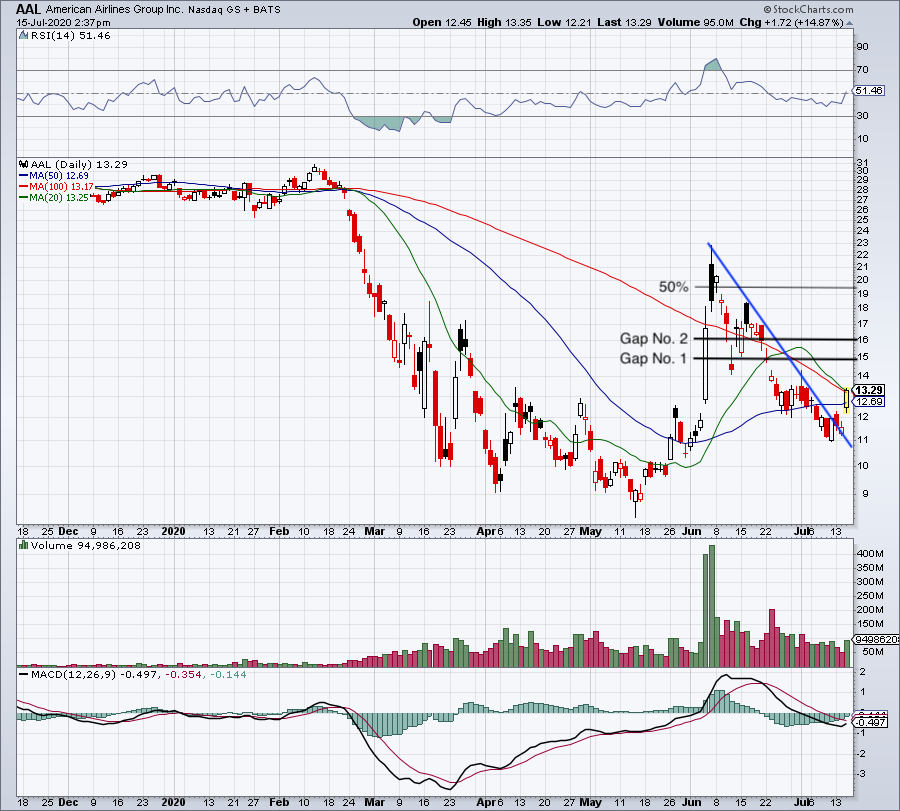Click the tallest green volume bar in June
Screen dimensions: 900x811
coord(712,606)
